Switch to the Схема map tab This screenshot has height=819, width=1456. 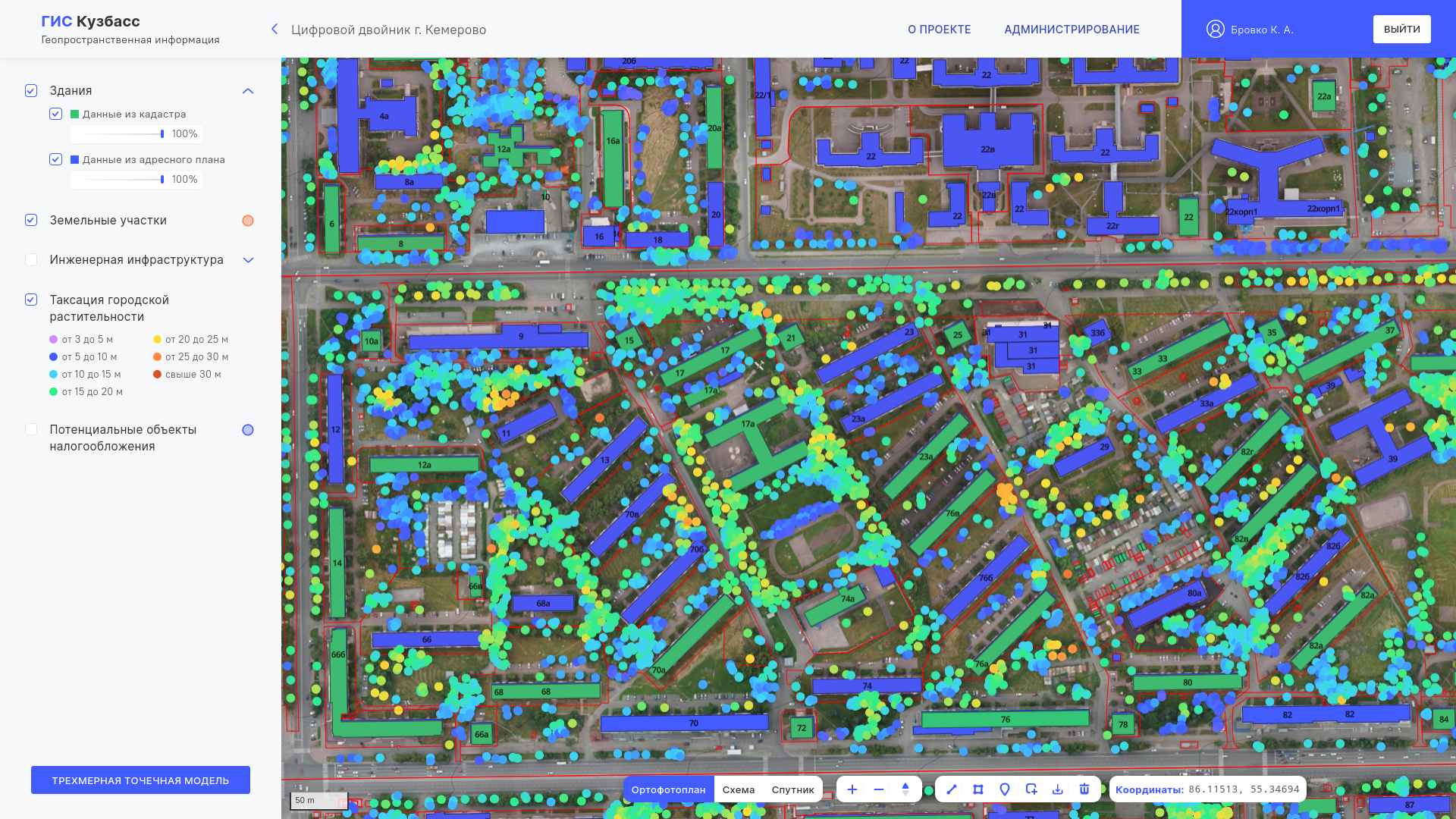(x=738, y=789)
